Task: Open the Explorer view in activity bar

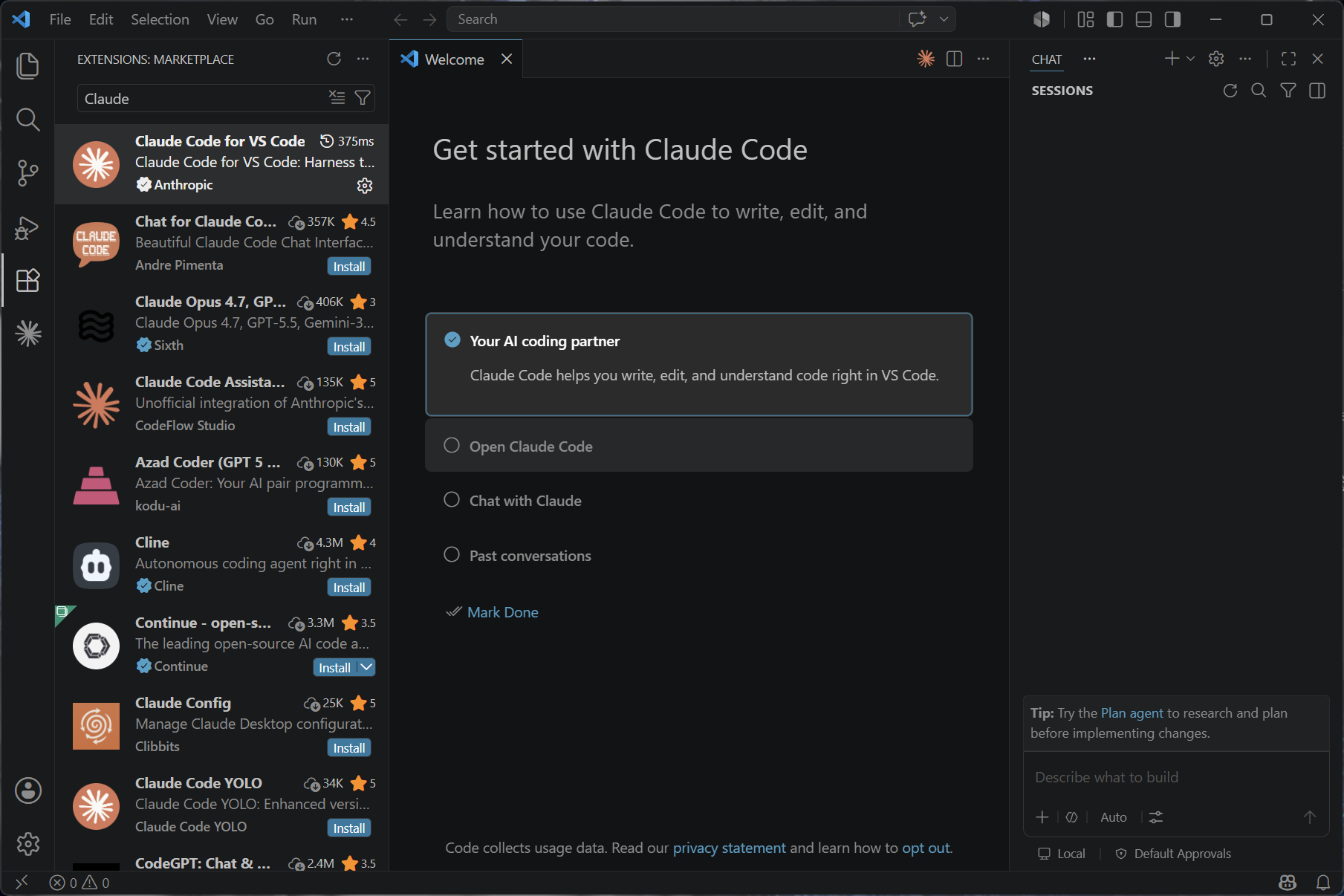Action: (27, 66)
